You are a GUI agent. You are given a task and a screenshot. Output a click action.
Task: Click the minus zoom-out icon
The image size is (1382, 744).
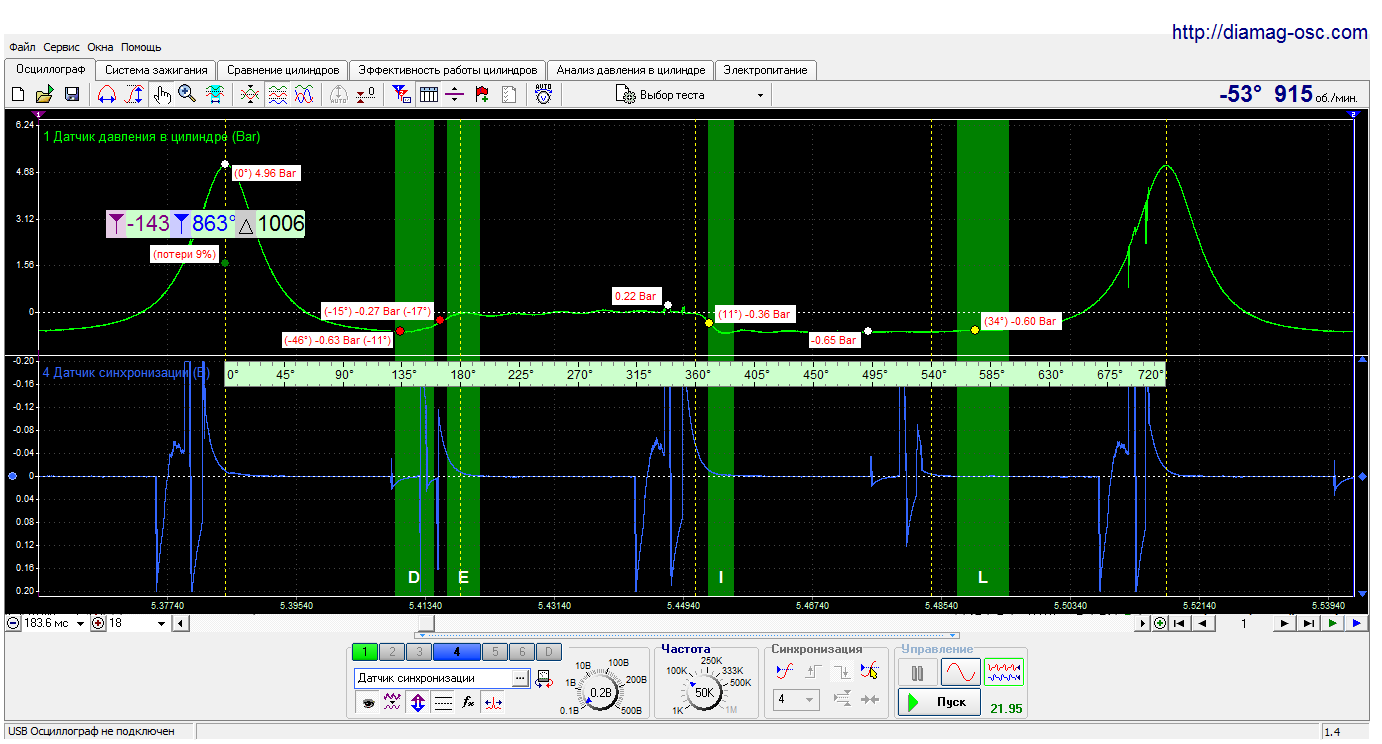tap(13, 623)
